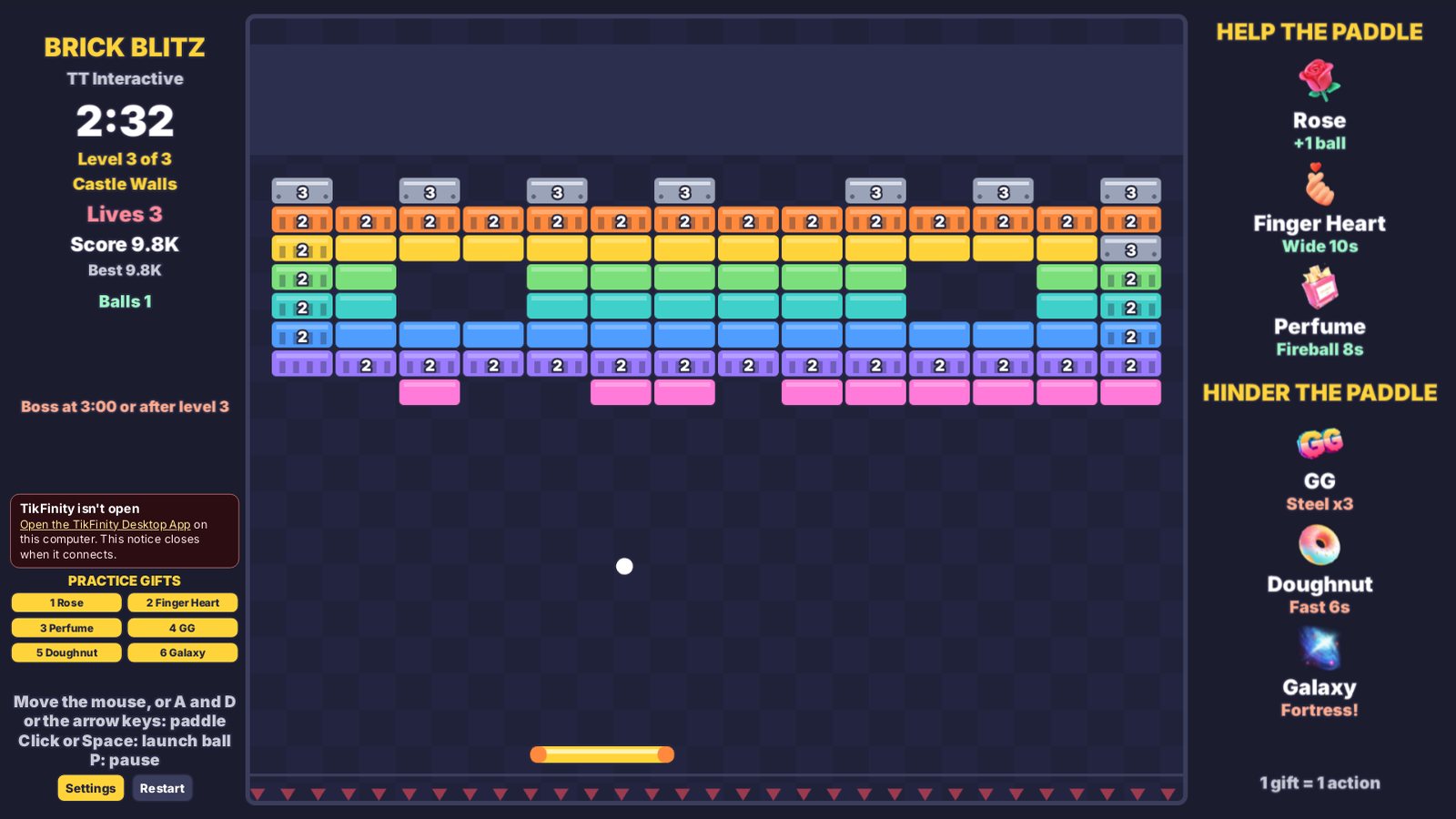This screenshot has height=819, width=1456.
Task: Click the Lives 3 indicator
Action: [125, 214]
